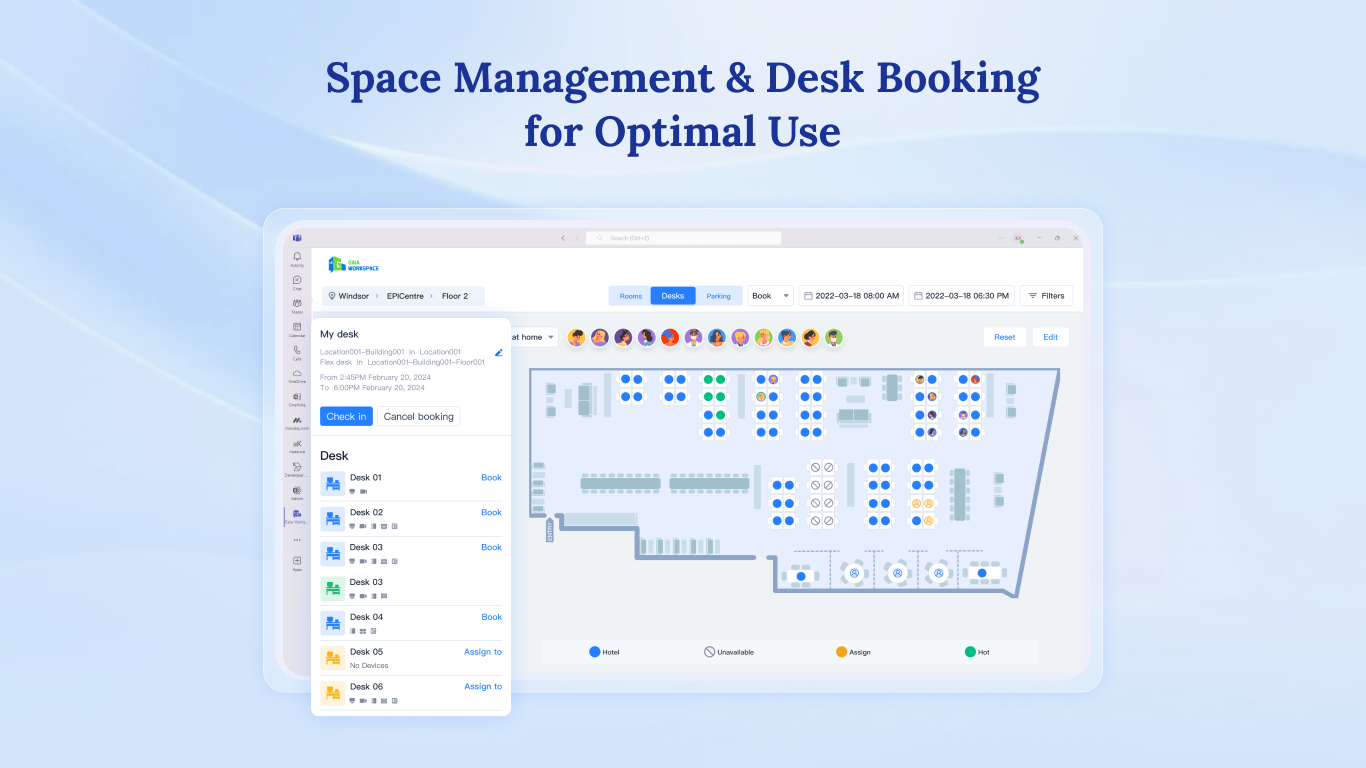Click the blue Hotel legend dot
This screenshot has width=1366, height=768.
595,652
